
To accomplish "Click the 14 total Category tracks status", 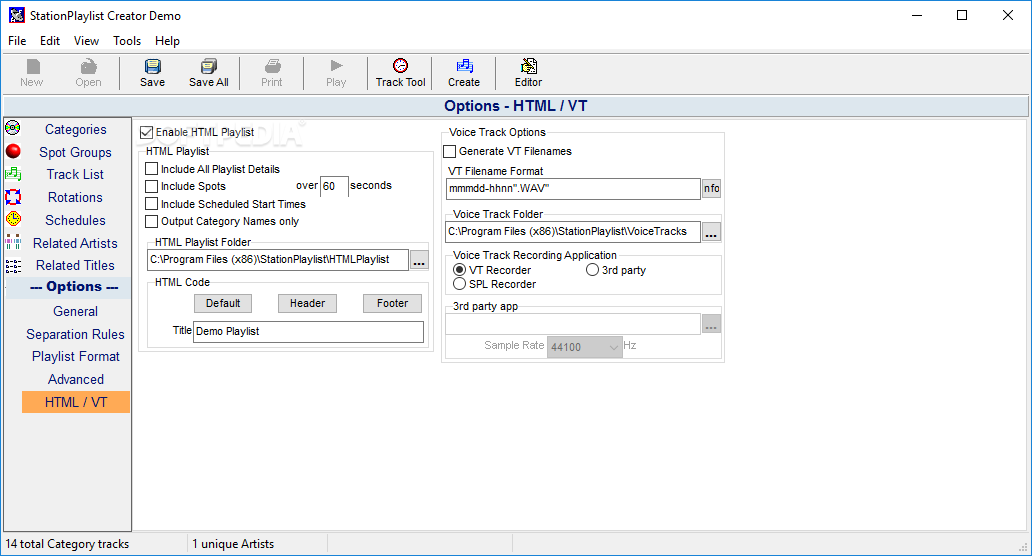I will 68,544.
